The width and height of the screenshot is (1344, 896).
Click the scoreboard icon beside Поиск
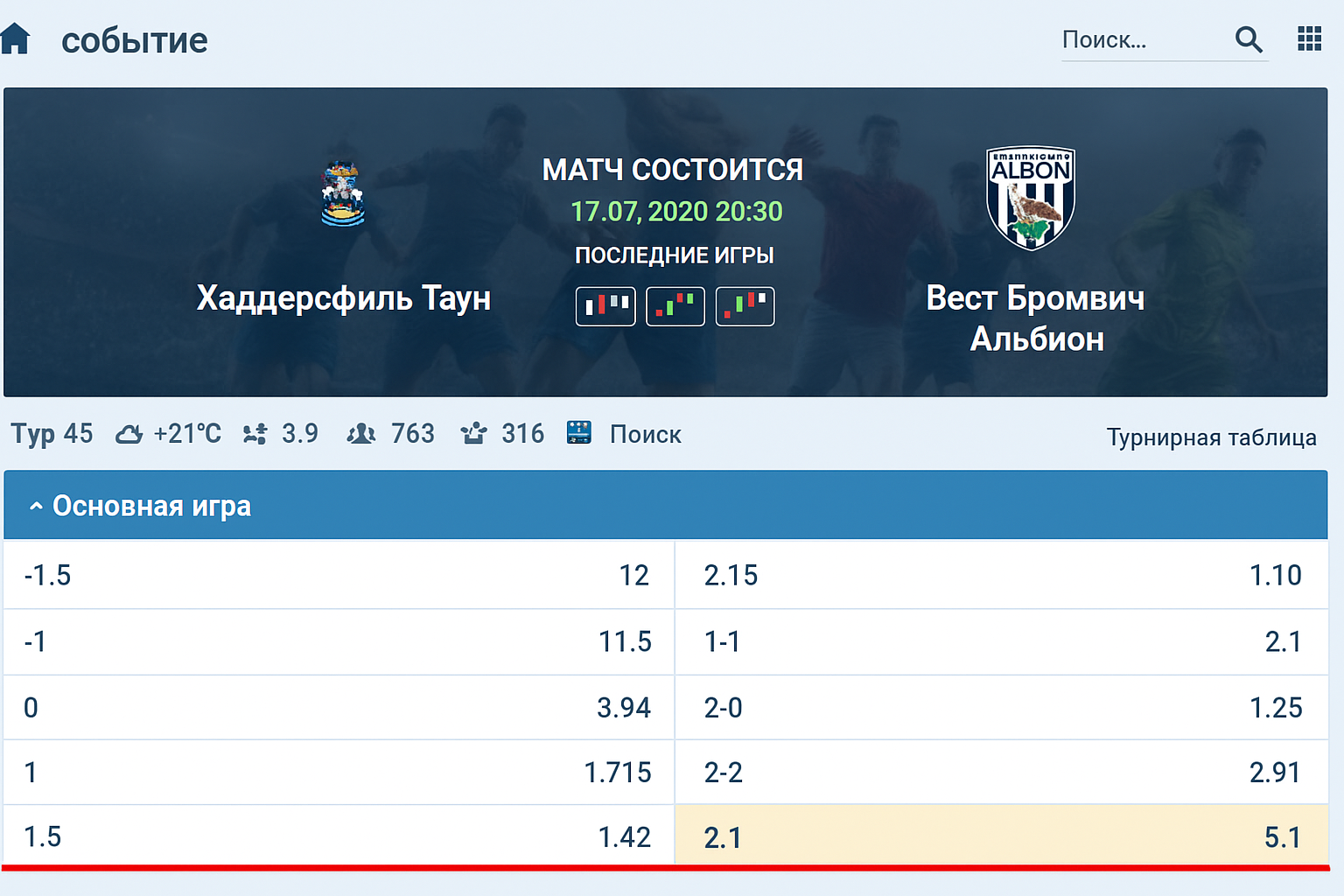click(x=579, y=433)
